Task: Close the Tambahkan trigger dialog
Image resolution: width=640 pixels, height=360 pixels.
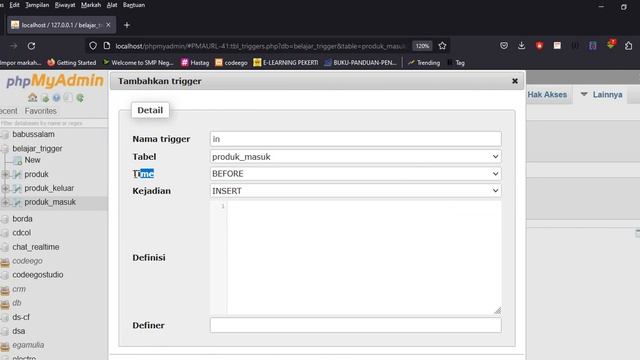Action: (x=515, y=81)
